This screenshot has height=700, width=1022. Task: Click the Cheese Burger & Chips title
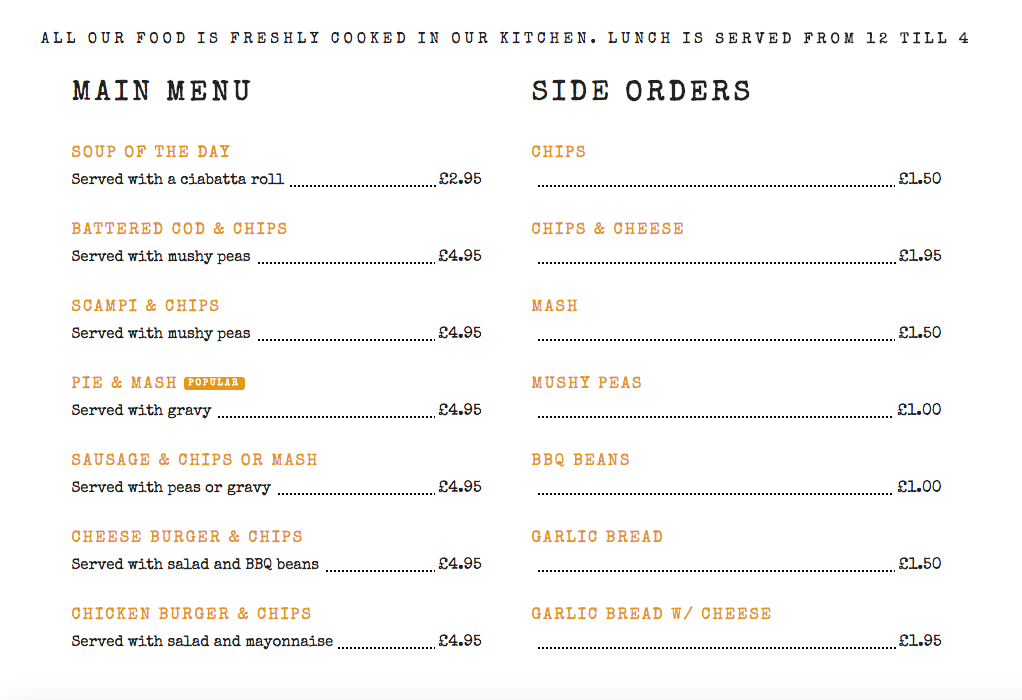tap(187, 537)
